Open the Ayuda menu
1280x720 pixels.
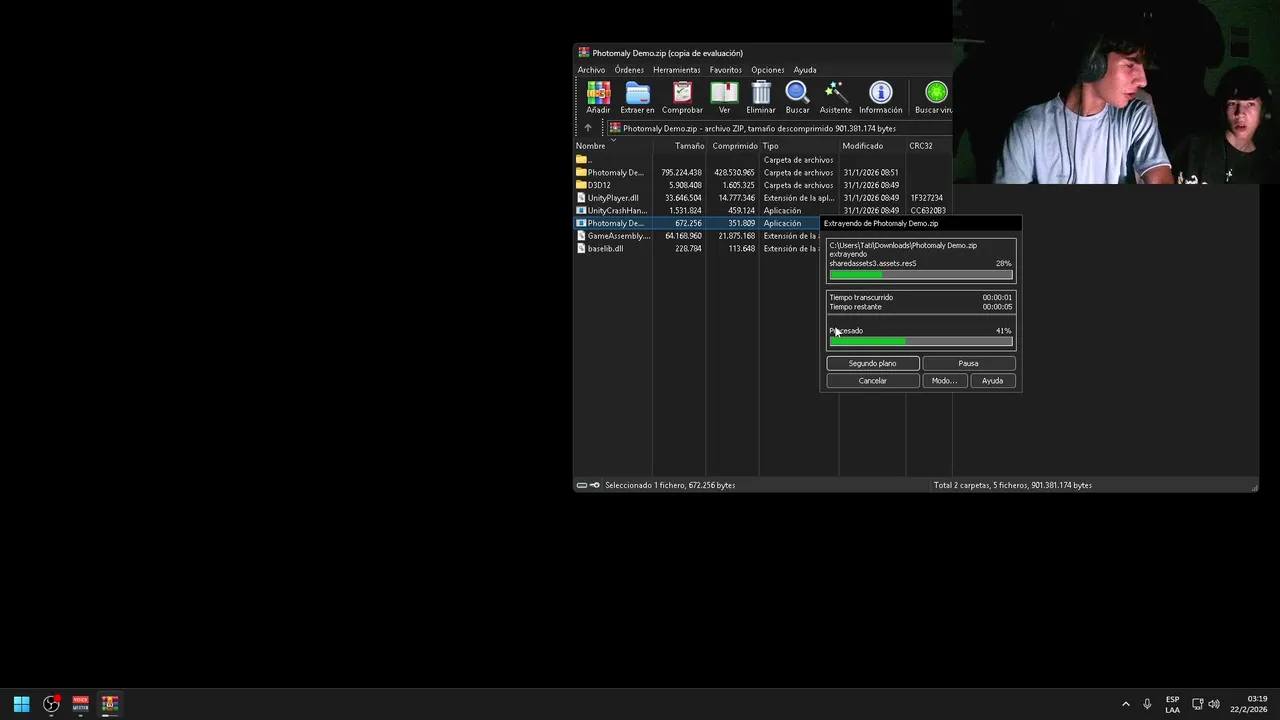[805, 70]
